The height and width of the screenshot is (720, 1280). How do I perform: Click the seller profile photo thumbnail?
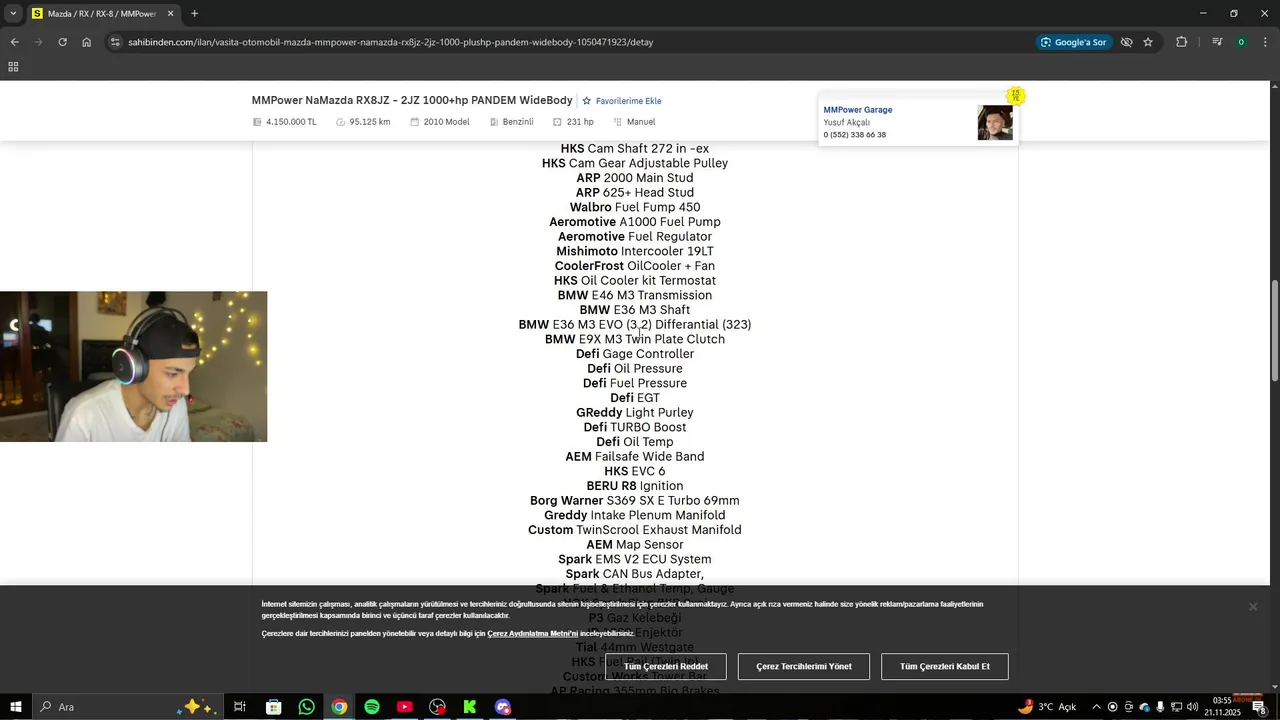pyautogui.click(x=995, y=123)
